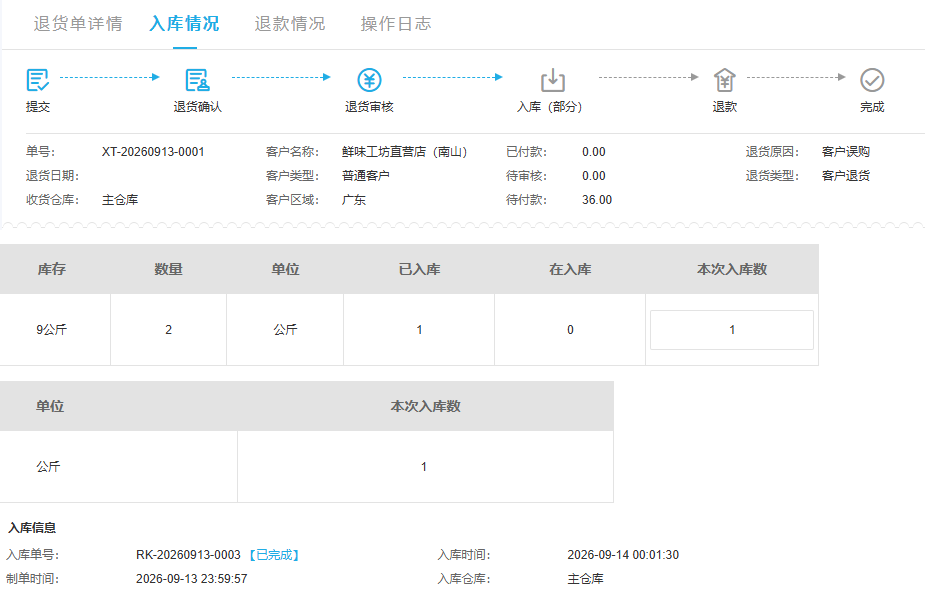925x597 pixels.
Task: Click the 数量 column header
Action: [x=169, y=269]
